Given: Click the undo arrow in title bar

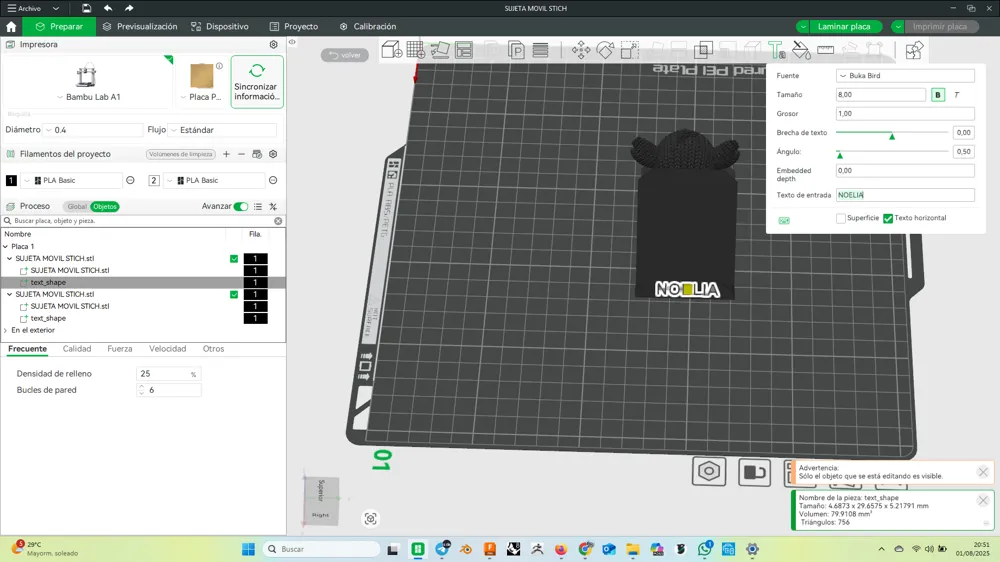Looking at the screenshot, I should coord(108,8).
